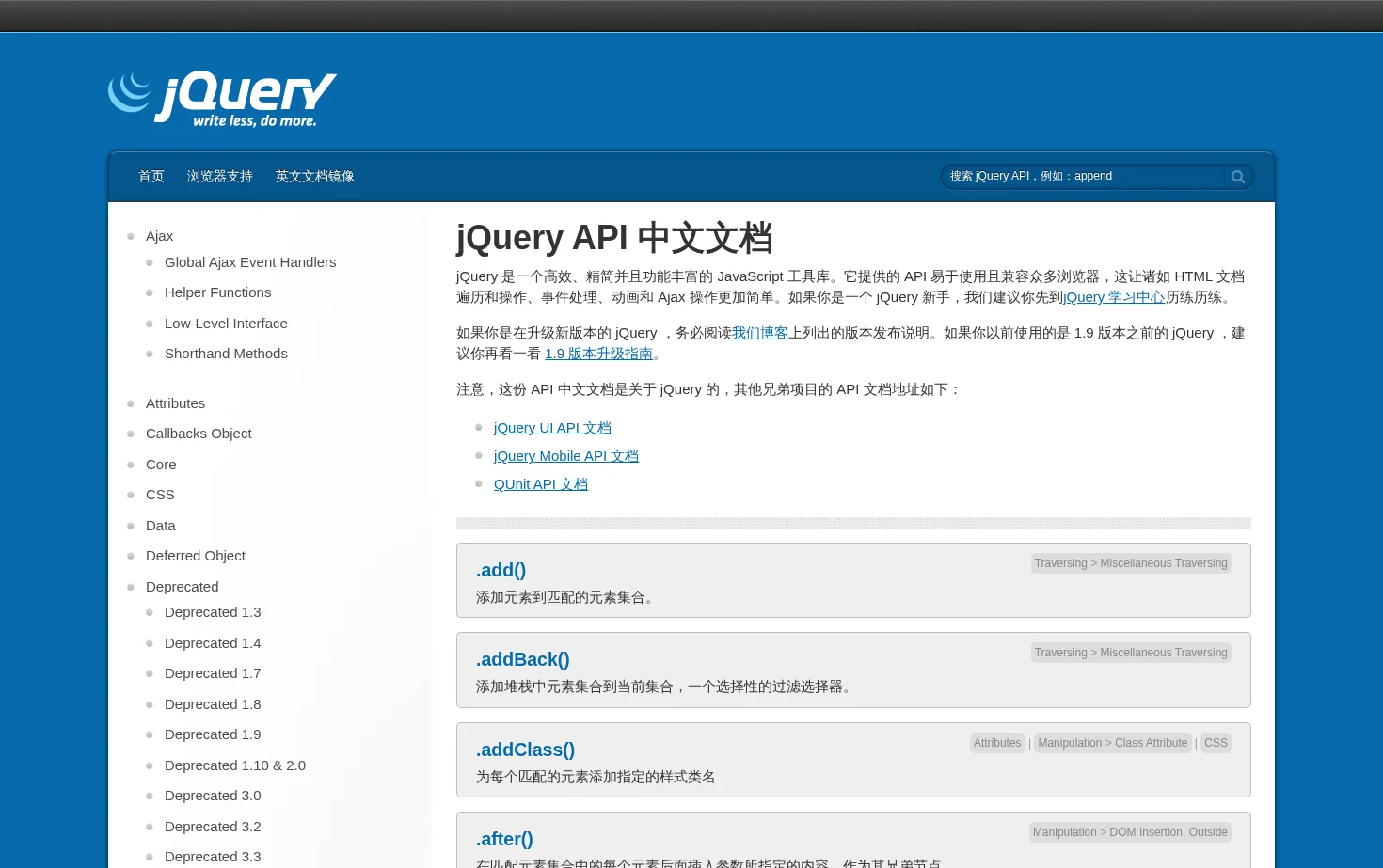
Task: Open Deprecated 1.10 & 2.0 subcategory
Action: [235, 765]
